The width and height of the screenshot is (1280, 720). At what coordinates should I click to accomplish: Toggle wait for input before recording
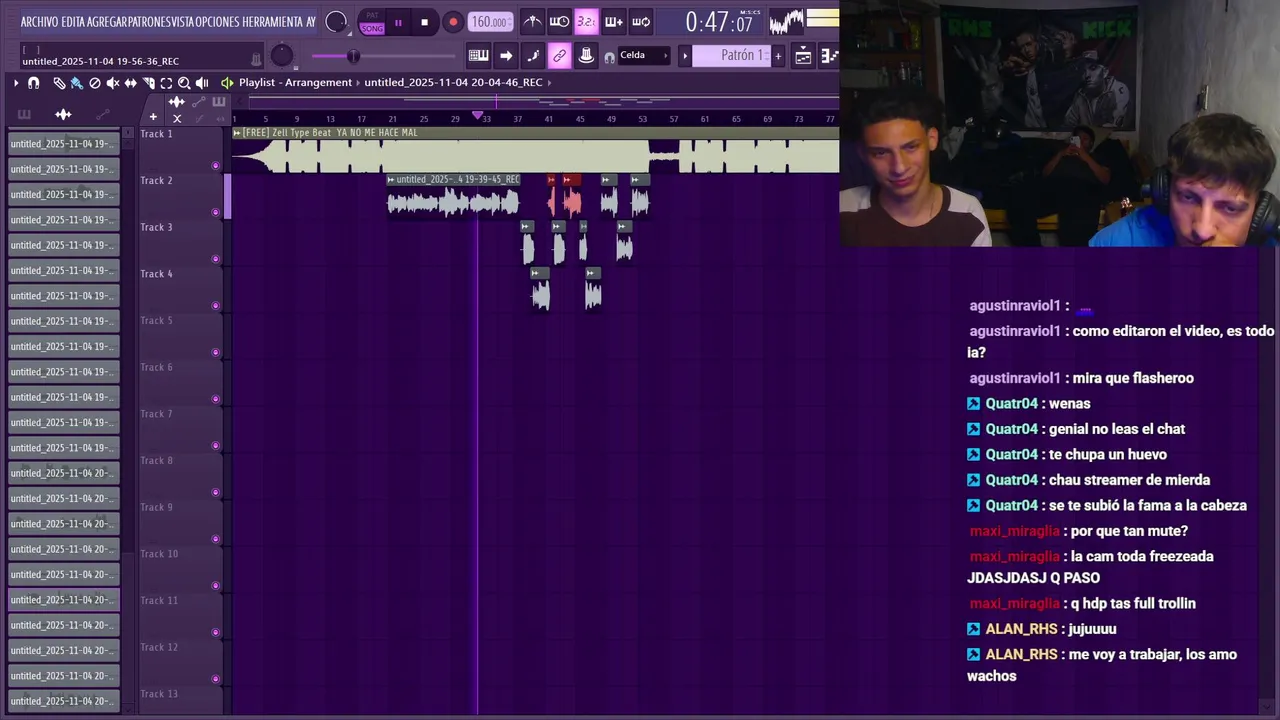click(x=560, y=21)
